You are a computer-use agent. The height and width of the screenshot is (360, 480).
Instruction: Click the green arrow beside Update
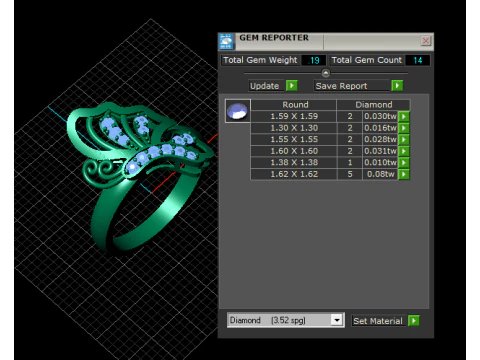click(x=292, y=86)
